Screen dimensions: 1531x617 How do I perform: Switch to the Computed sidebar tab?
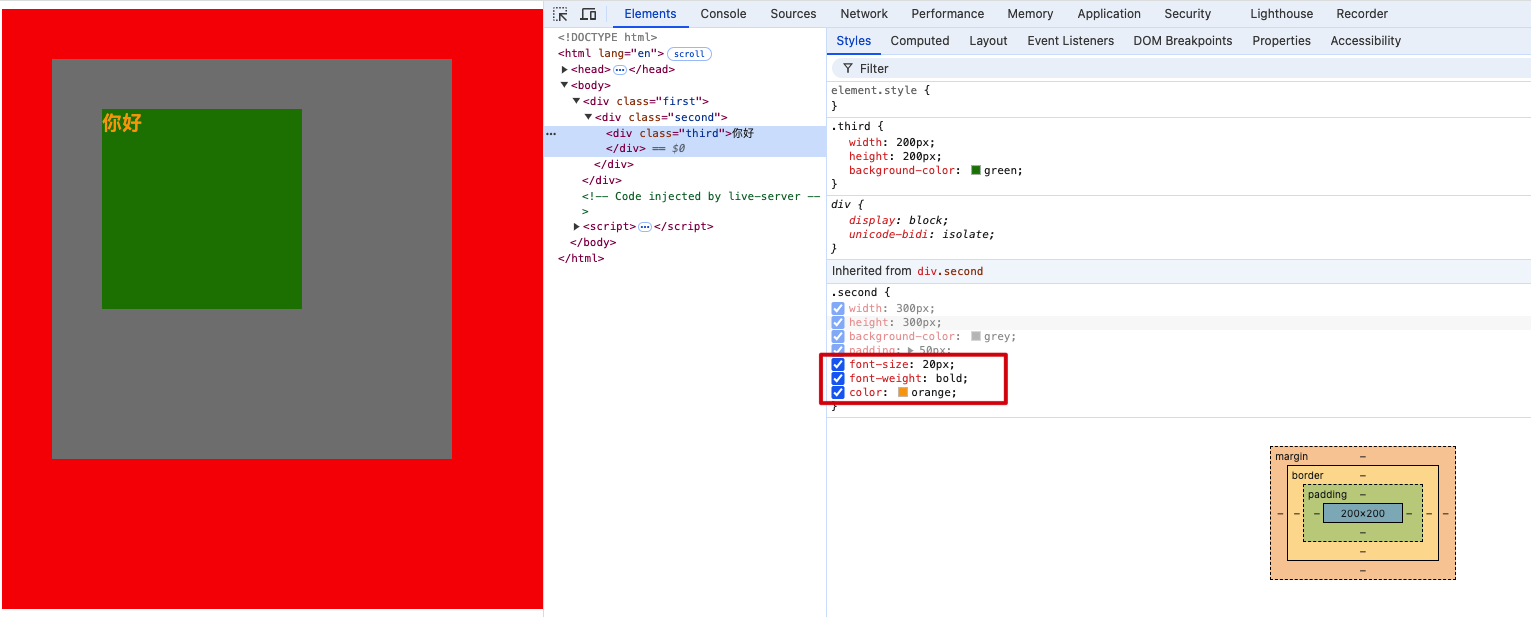click(920, 41)
